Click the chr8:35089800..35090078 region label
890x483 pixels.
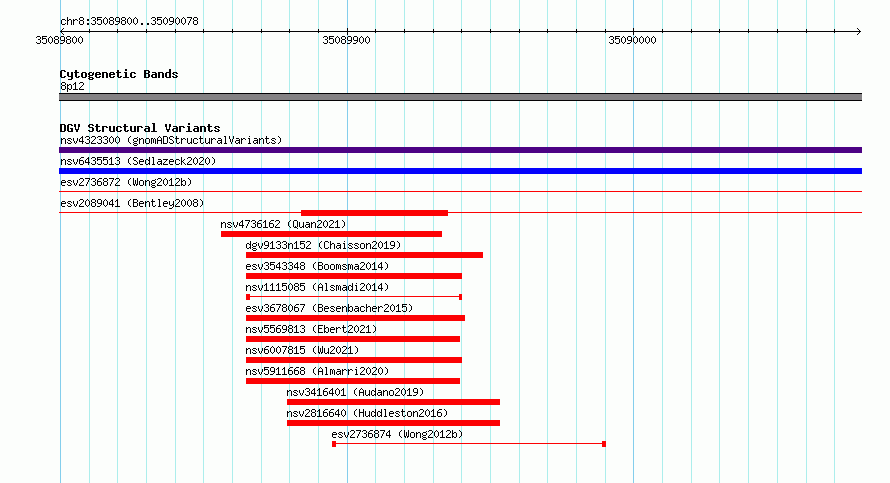[x=129, y=22]
